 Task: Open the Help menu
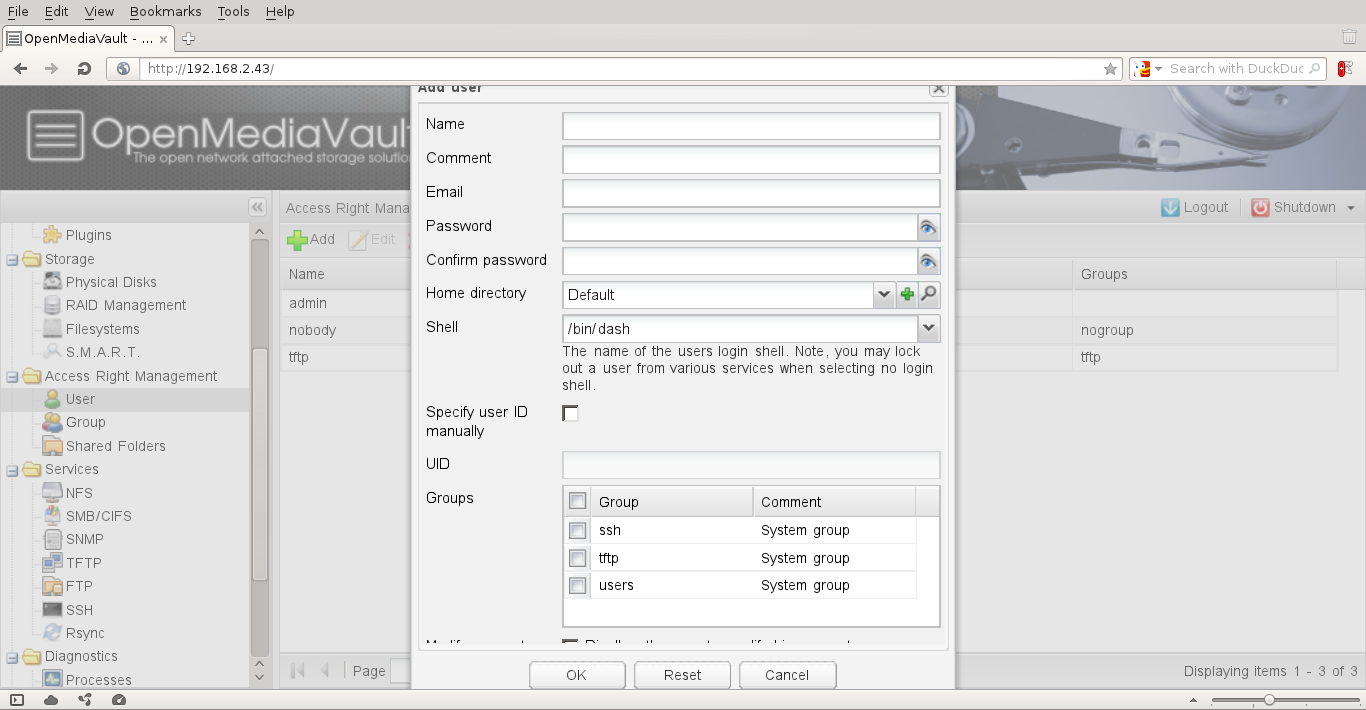[280, 11]
